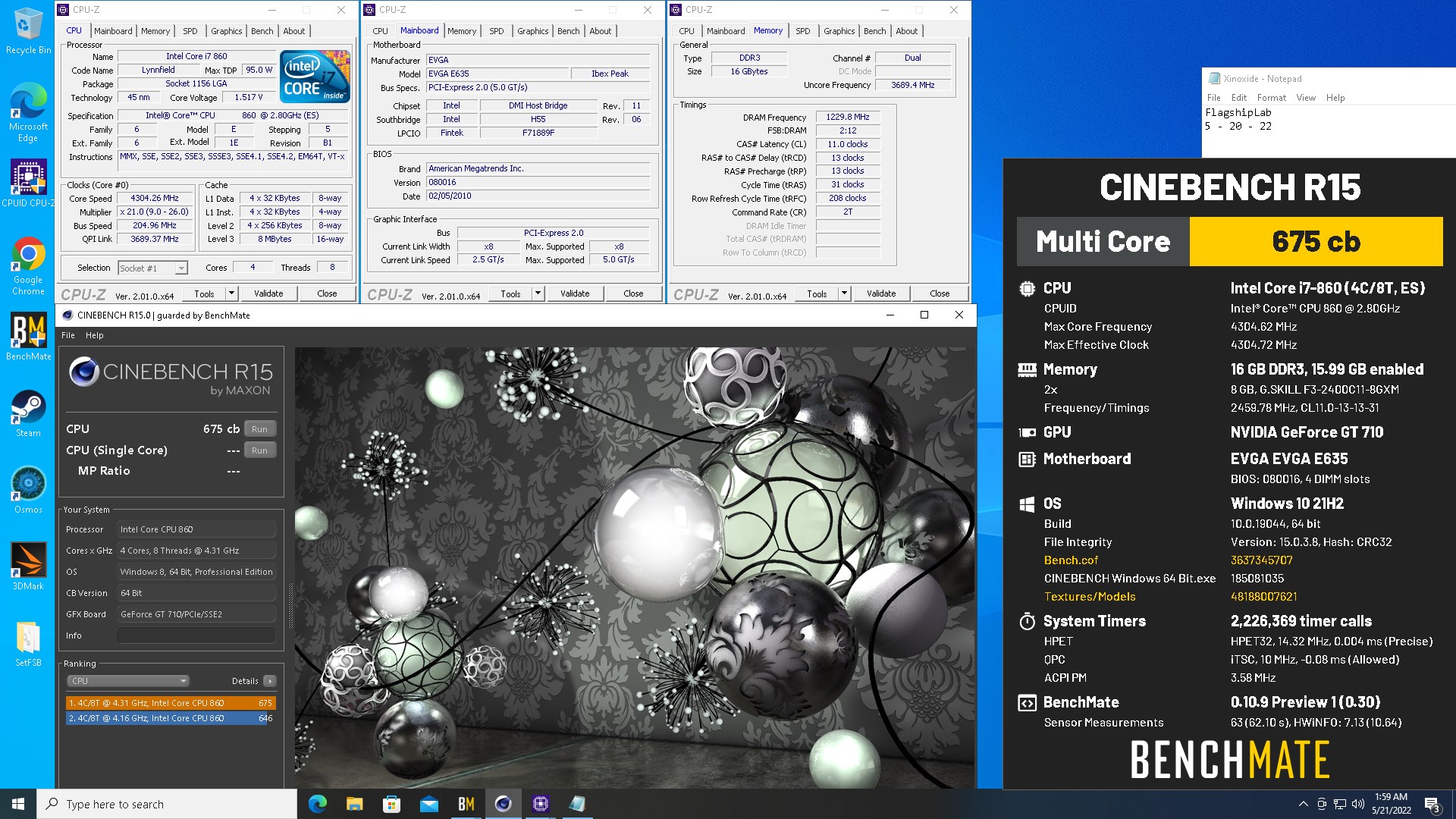Open the CPUID CPU-Z desktop icon
Image resolution: width=1456 pixels, height=819 pixels.
tap(28, 183)
